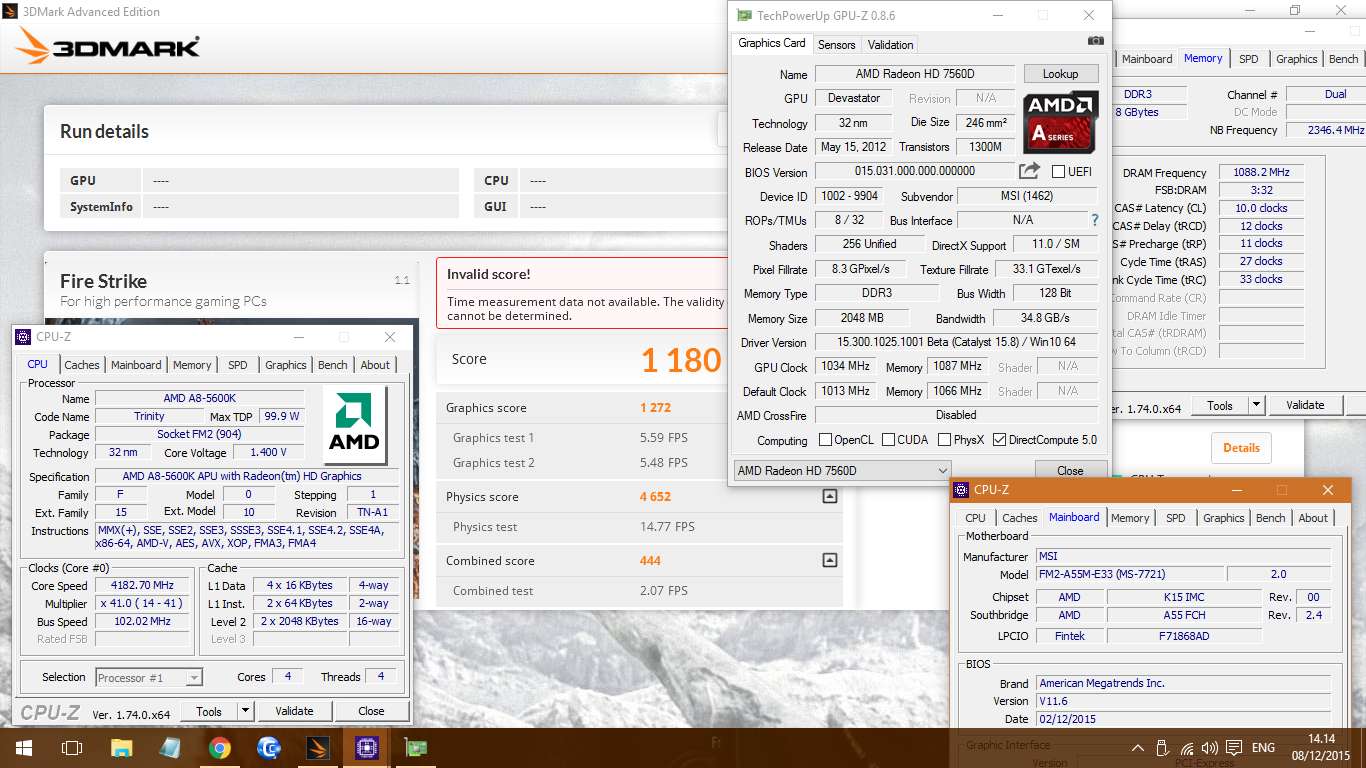The image size is (1366, 768).
Task: Click Close in CPU-Z CPU window
Action: pyautogui.click(x=371, y=711)
